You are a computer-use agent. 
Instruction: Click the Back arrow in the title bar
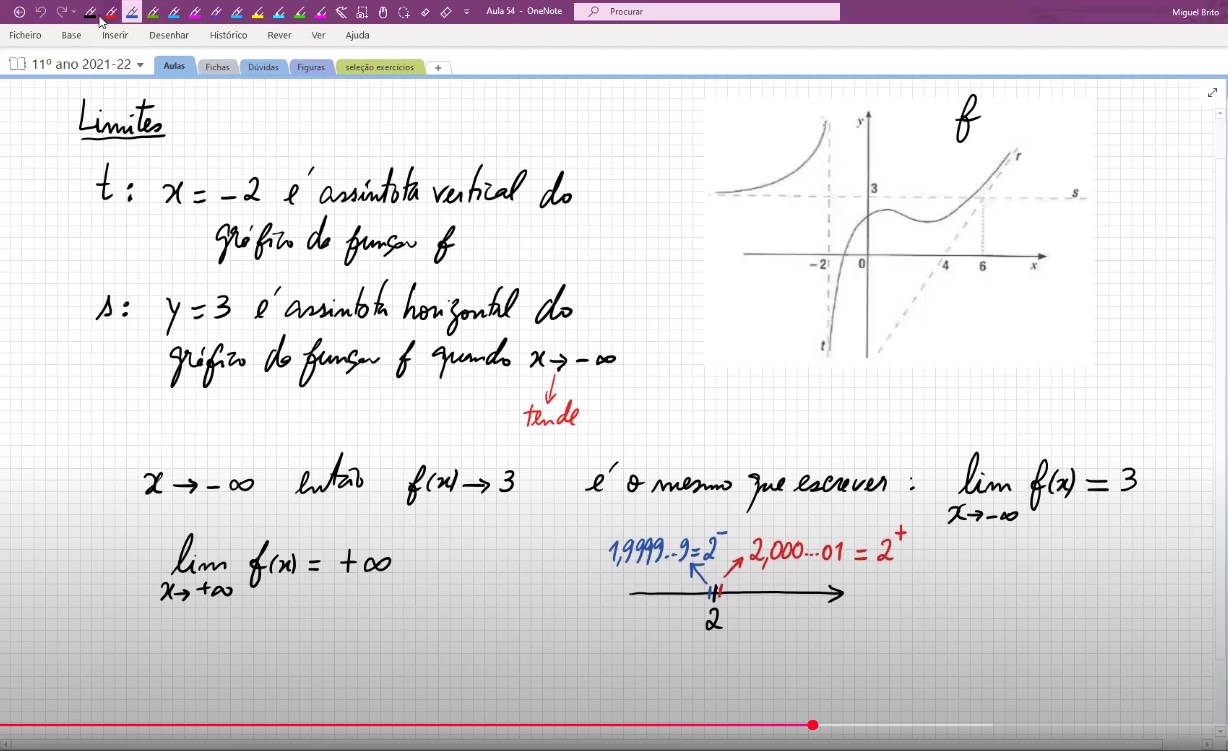coord(19,12)
